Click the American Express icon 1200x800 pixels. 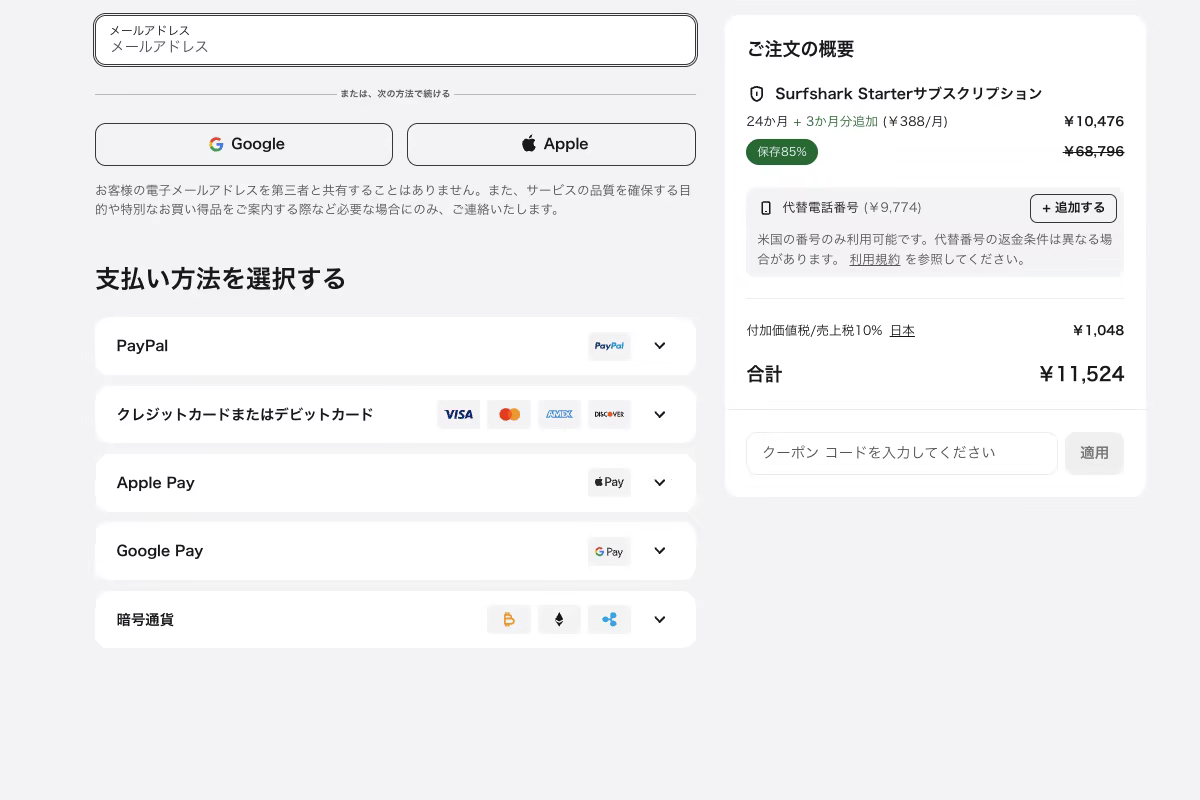[559, 414]
